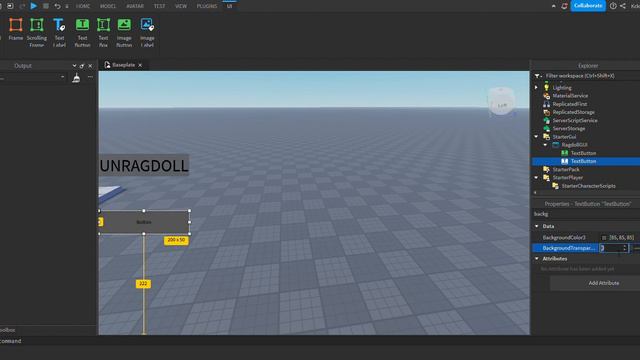The height and width of the screenshot is (360, 640).
Task: Click the red notification icon
Action: pos(564,6)
